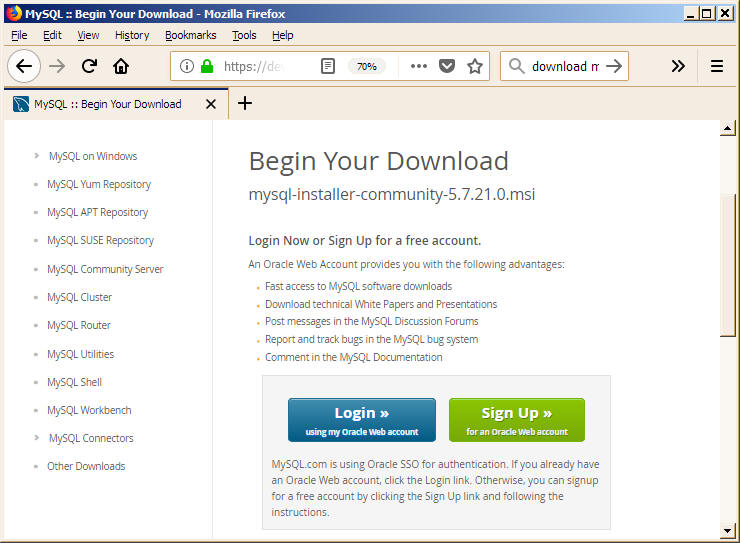Click 'Fast access to MySQL software downloads' text
740x543 pixels.
click(x=358, y=286)
